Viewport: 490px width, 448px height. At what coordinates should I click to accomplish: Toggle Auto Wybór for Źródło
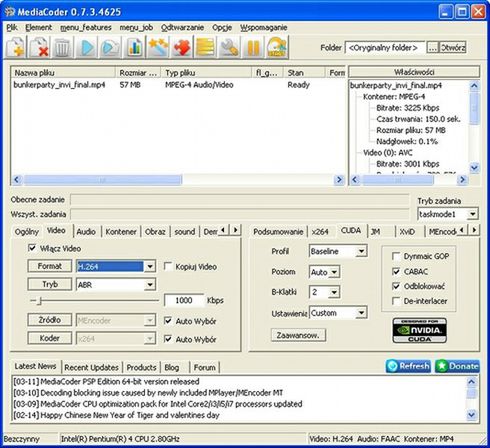click(x=168, y=321)
